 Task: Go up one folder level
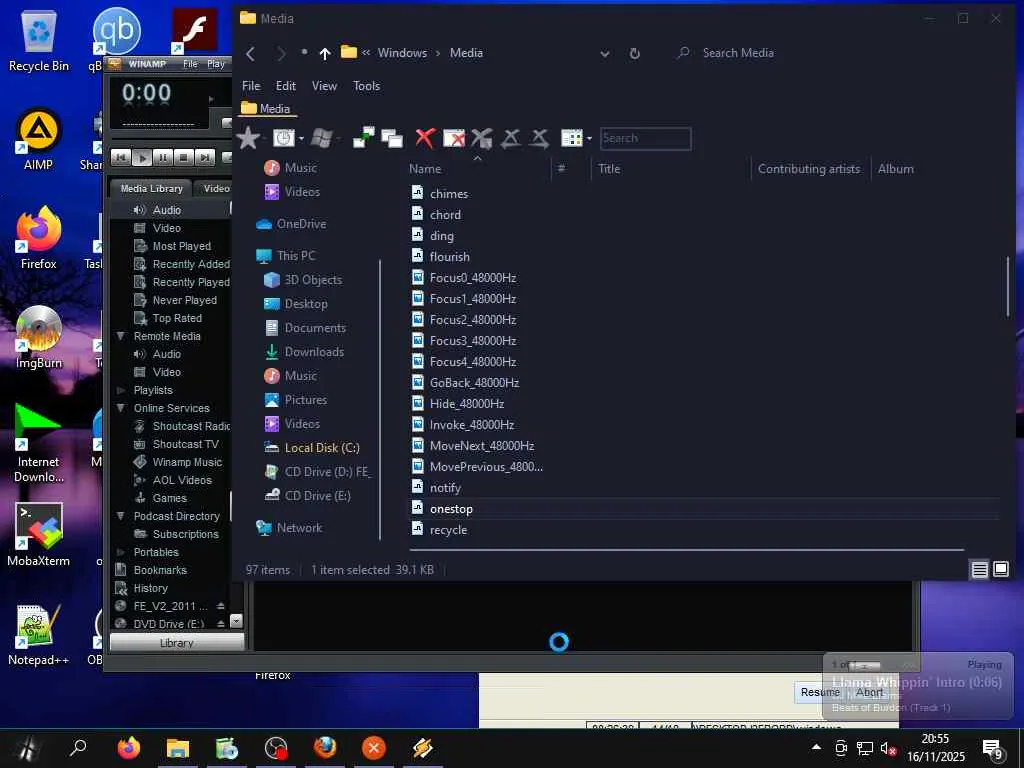pyautogui.click(x=325, y=54)
